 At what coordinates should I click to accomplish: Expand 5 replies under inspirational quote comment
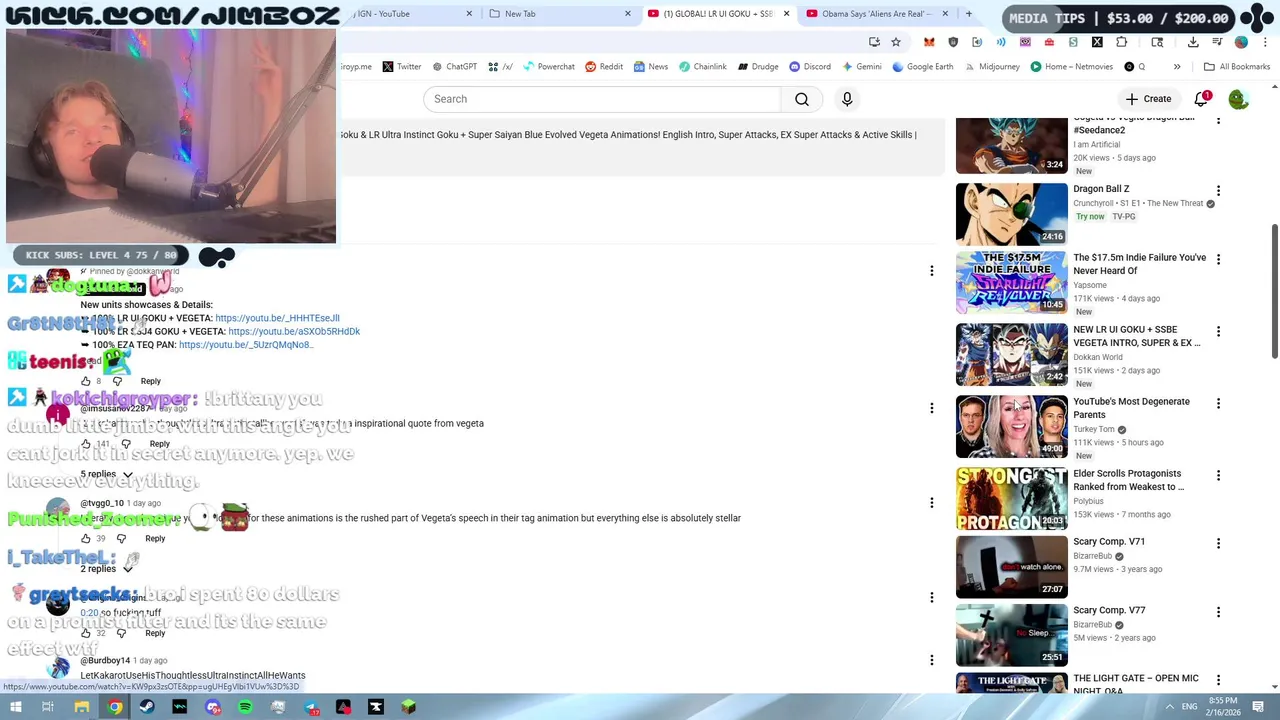coord(106,474)
